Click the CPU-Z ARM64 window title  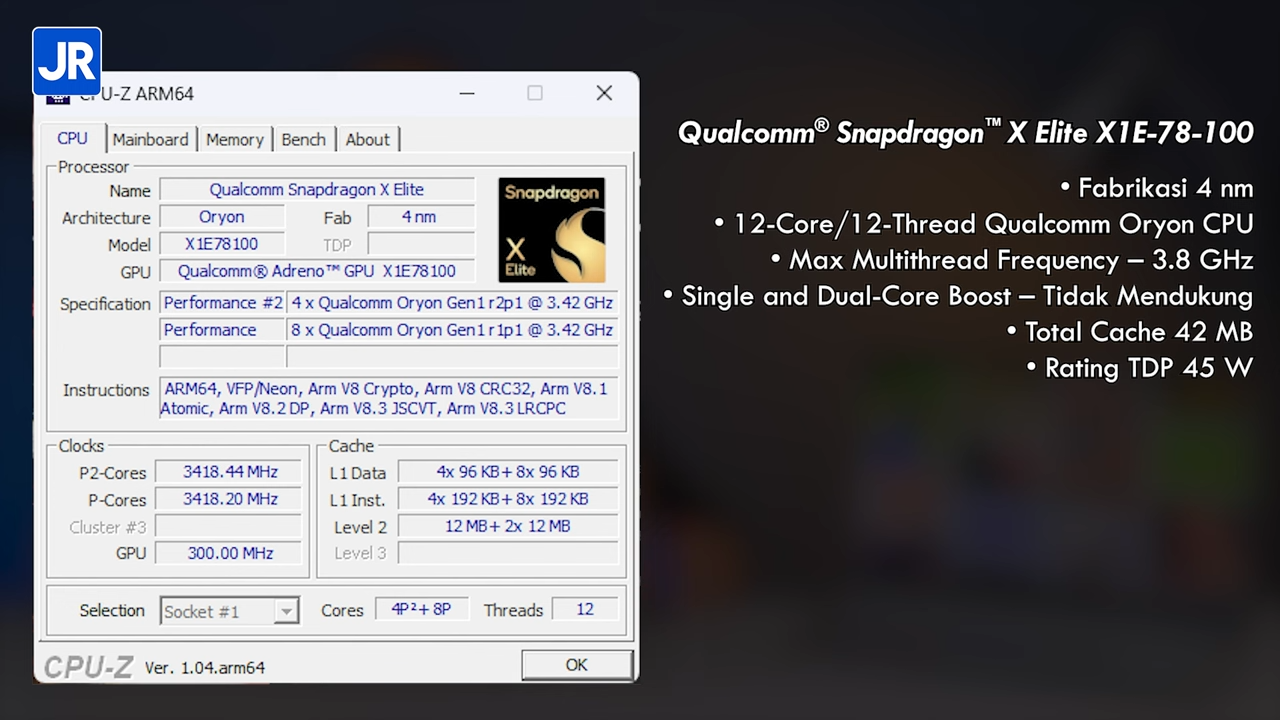(x=136, y=94)
